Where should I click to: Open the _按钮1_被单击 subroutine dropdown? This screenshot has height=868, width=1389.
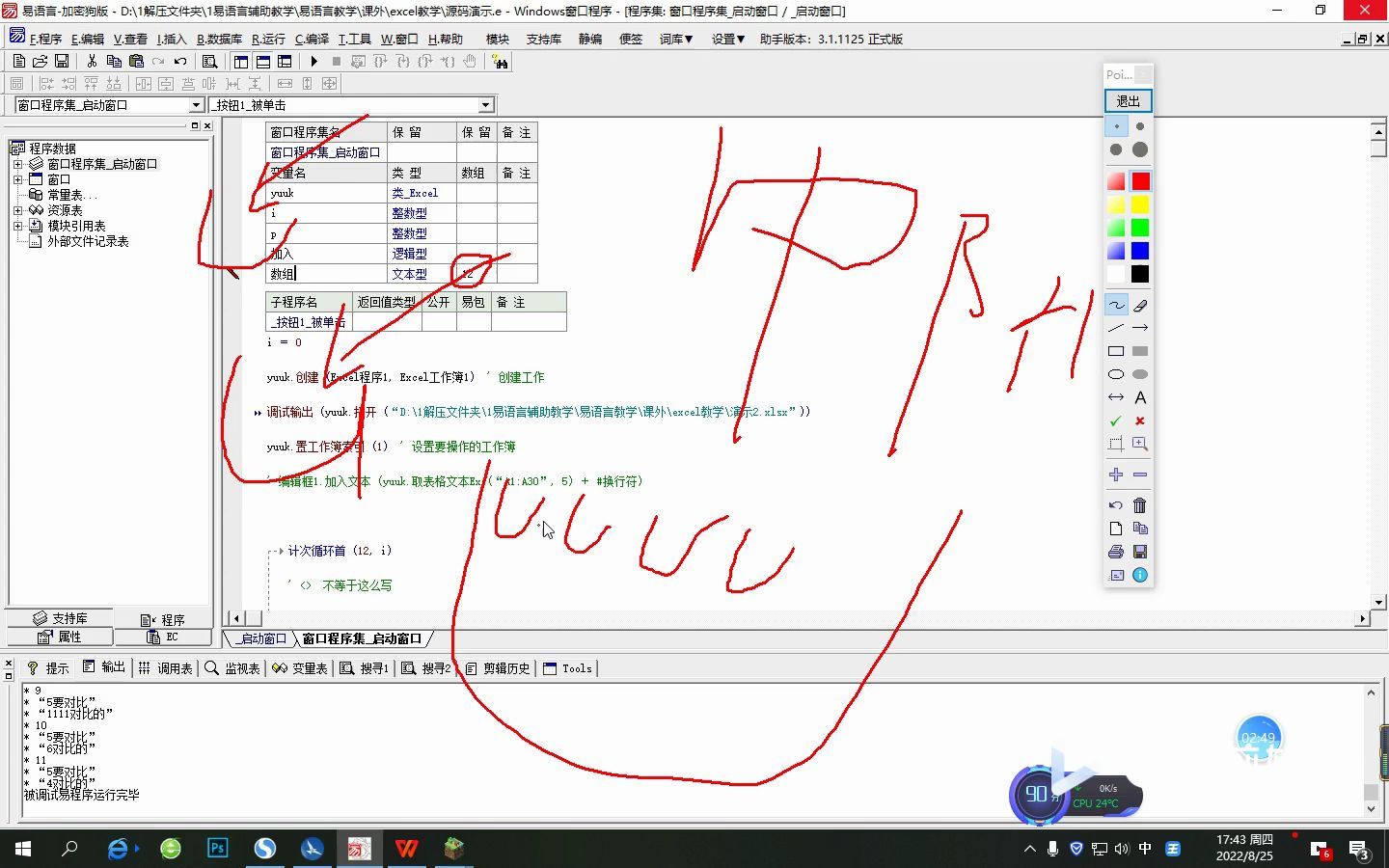[485, 105]
